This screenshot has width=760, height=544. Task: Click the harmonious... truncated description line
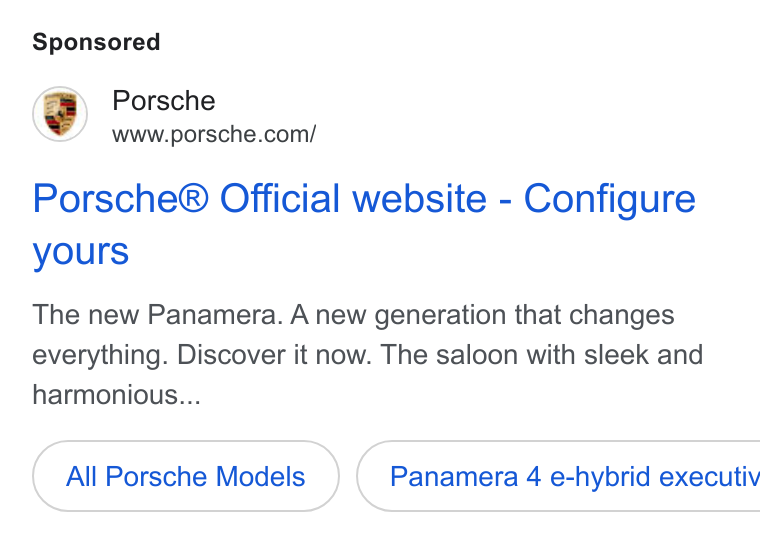click(x=116, y=395)
